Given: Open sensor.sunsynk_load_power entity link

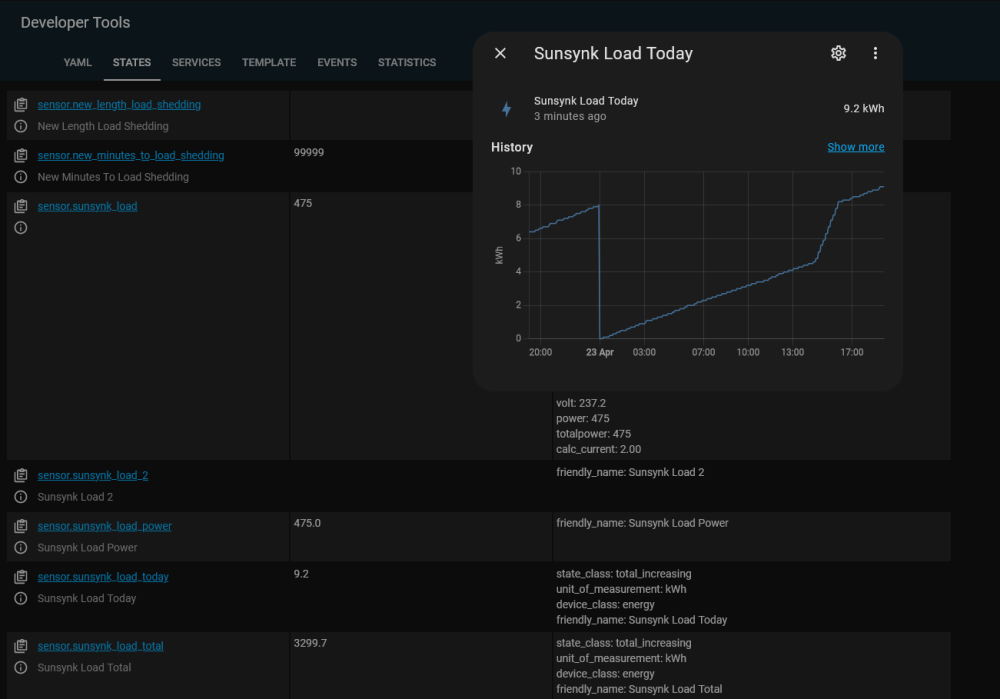Looking at the screenshot, I should tap(105, 526).
